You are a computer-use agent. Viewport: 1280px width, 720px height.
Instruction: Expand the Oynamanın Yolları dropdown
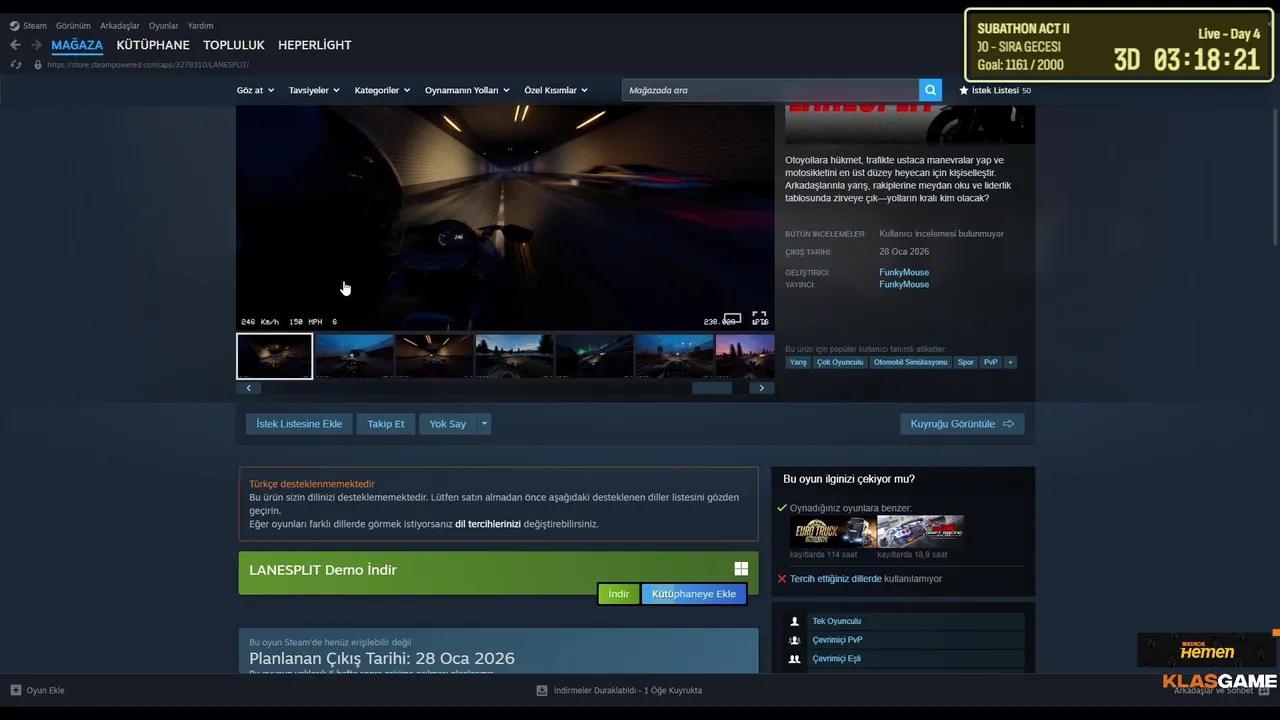click(x=467, y=90)
